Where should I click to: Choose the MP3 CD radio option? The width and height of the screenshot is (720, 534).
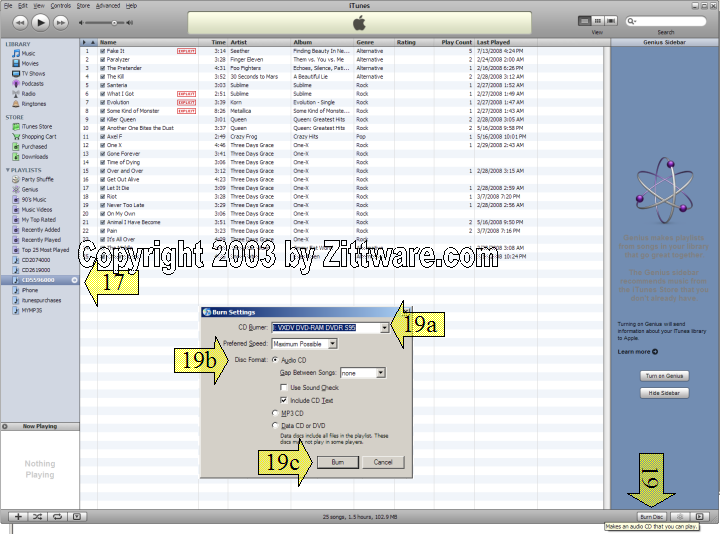(276, 412)
